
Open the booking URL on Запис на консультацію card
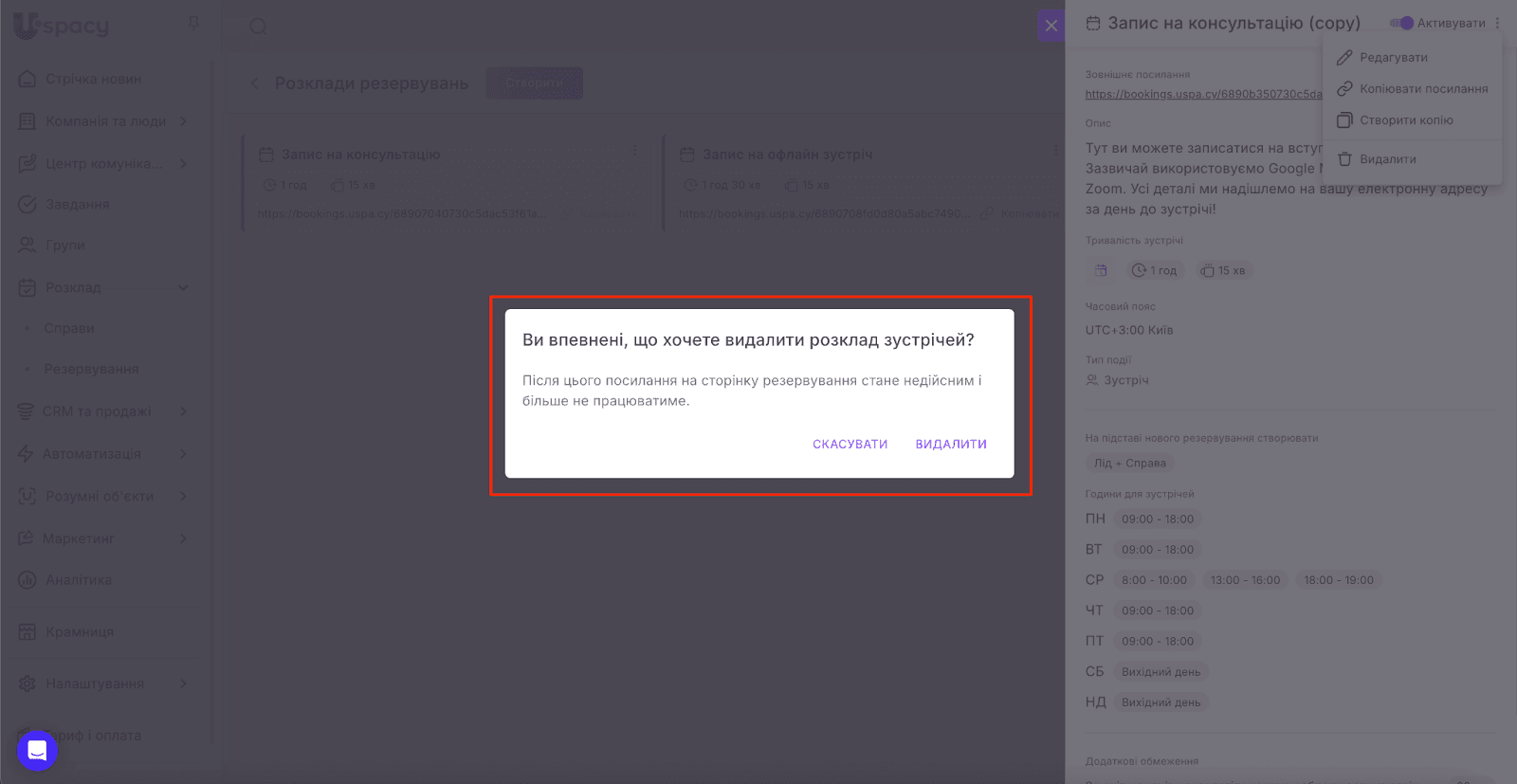click(402, 213)
